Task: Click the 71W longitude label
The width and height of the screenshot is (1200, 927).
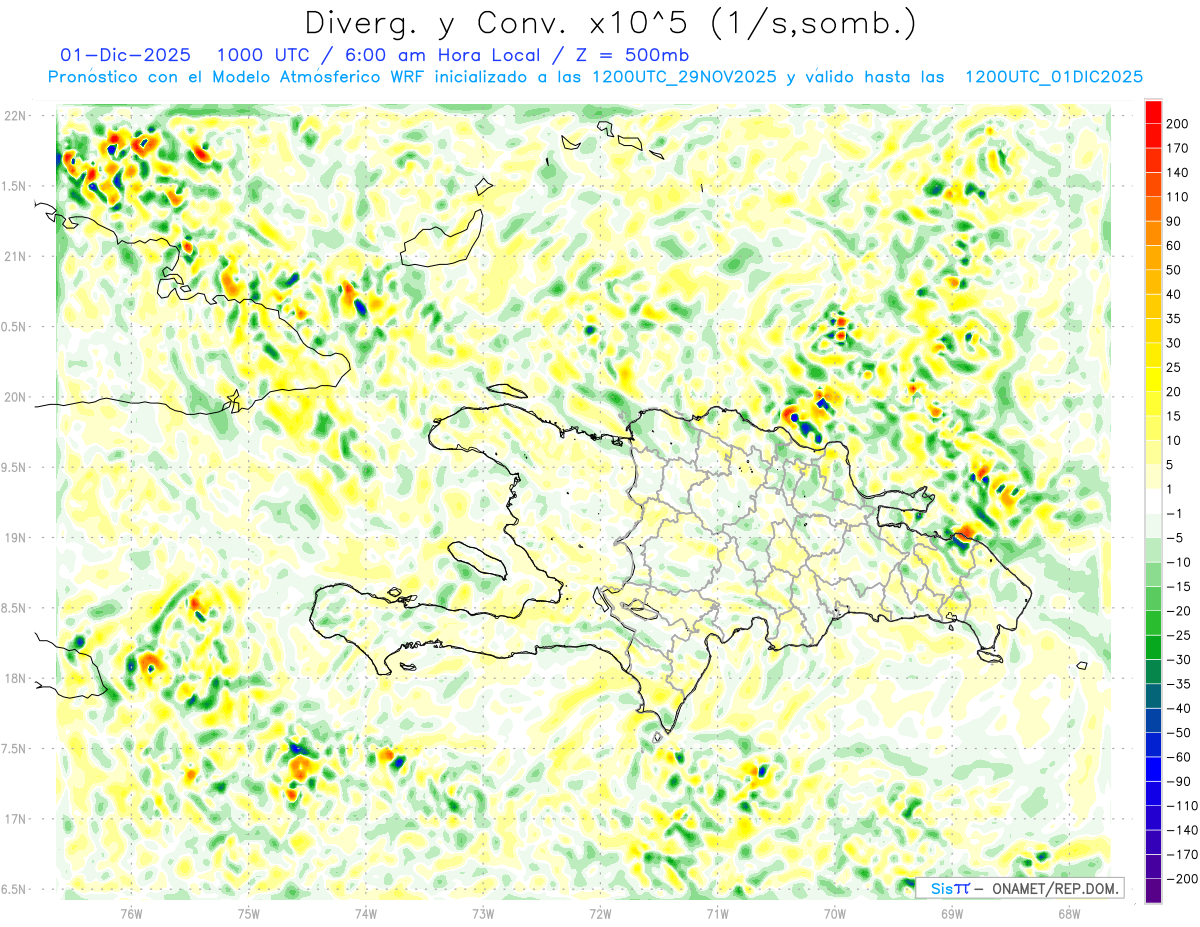Action: pos(717,913)
